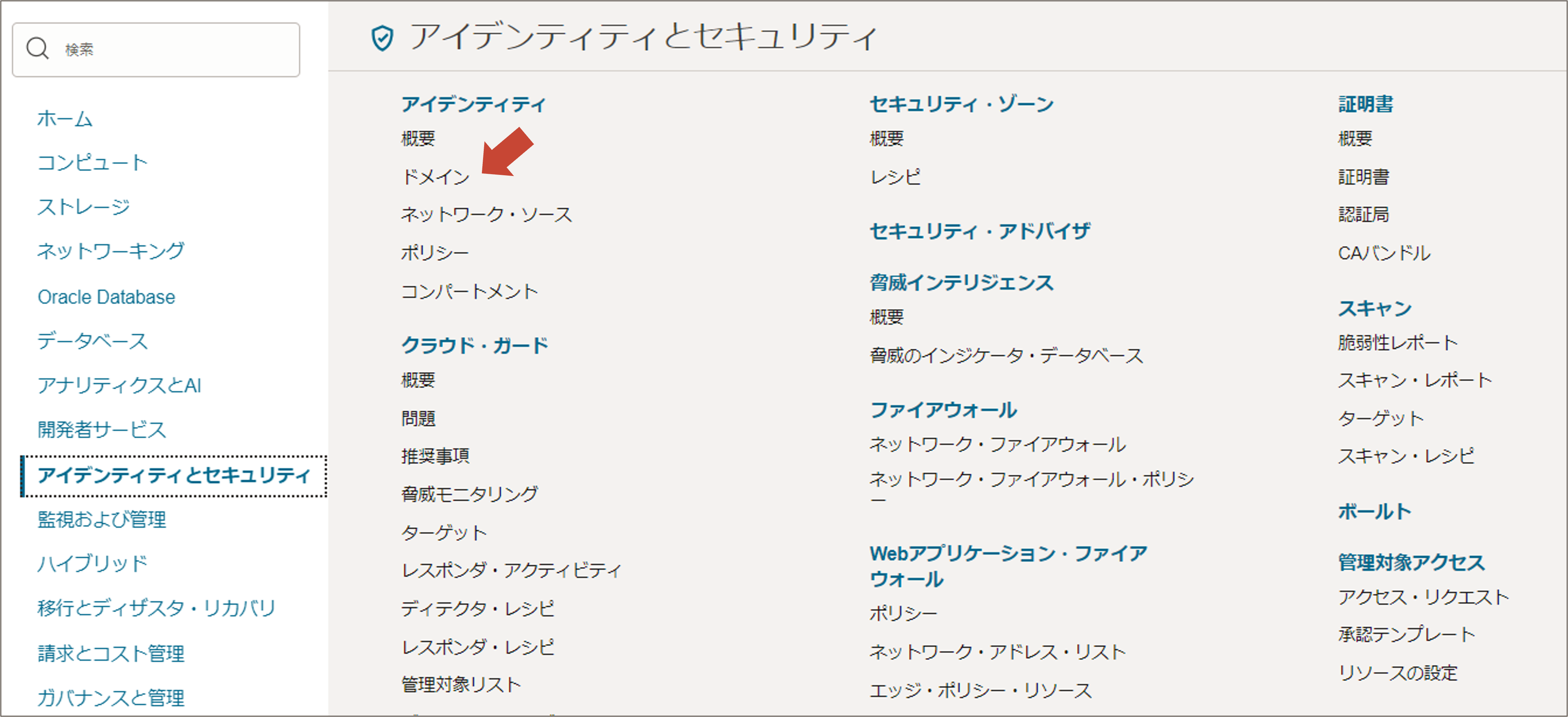The width and height of the screenshot is (1568, 717).
Task: Click 脅威モニタリング under Cloud Guard
Action: pyautogui.click(x=469, y=494)
